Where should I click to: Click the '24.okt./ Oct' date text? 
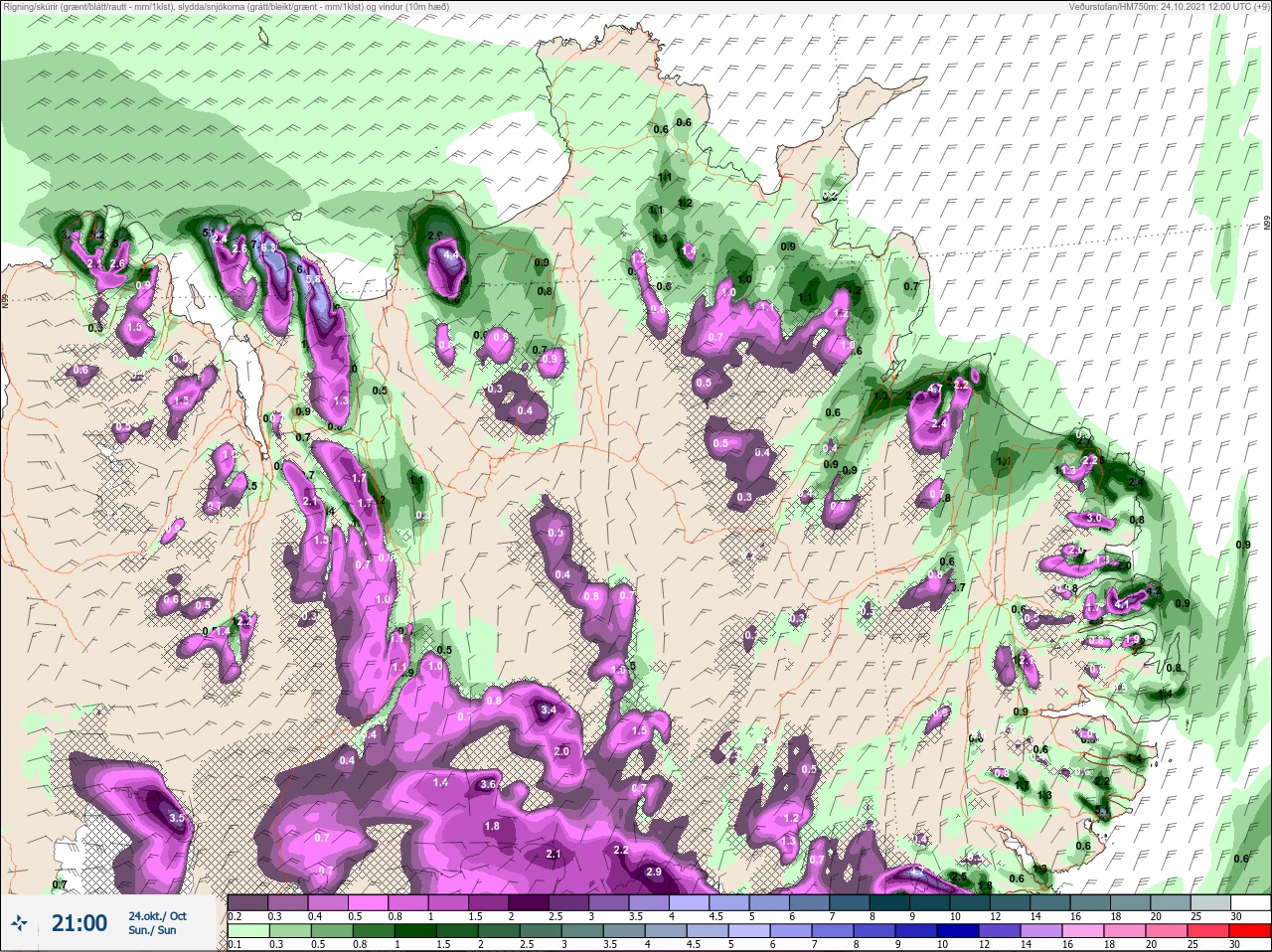[x=157, y=915]
